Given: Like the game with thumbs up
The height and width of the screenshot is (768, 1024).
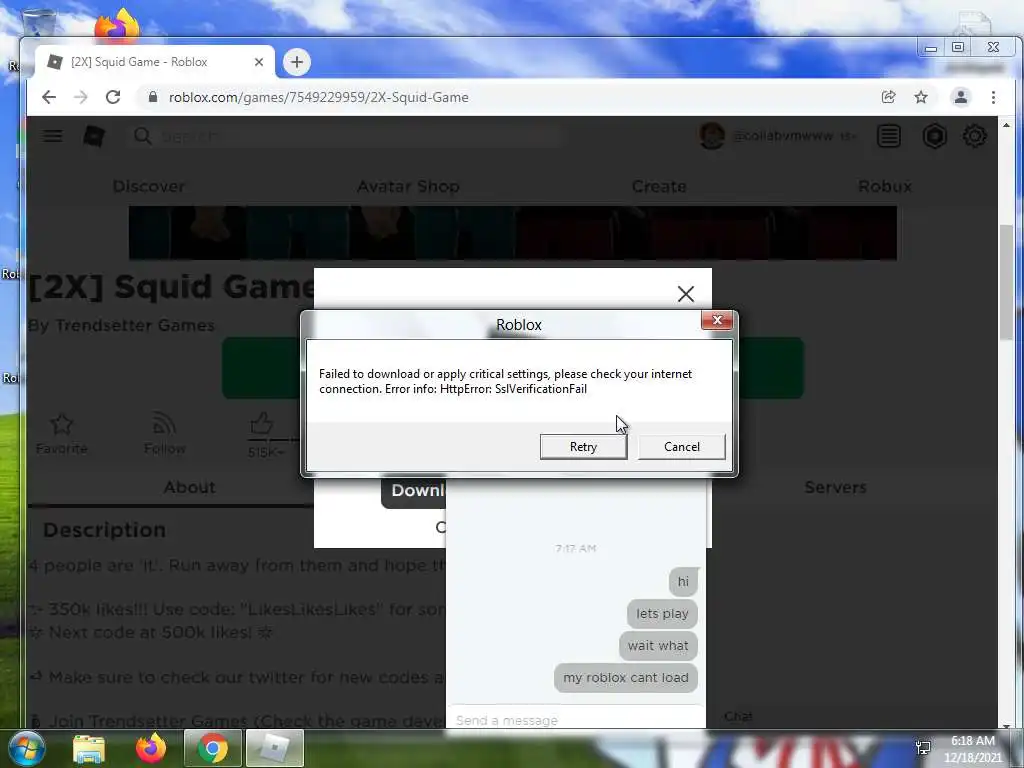Looking at the screenshot, I should tap(261, 424).
